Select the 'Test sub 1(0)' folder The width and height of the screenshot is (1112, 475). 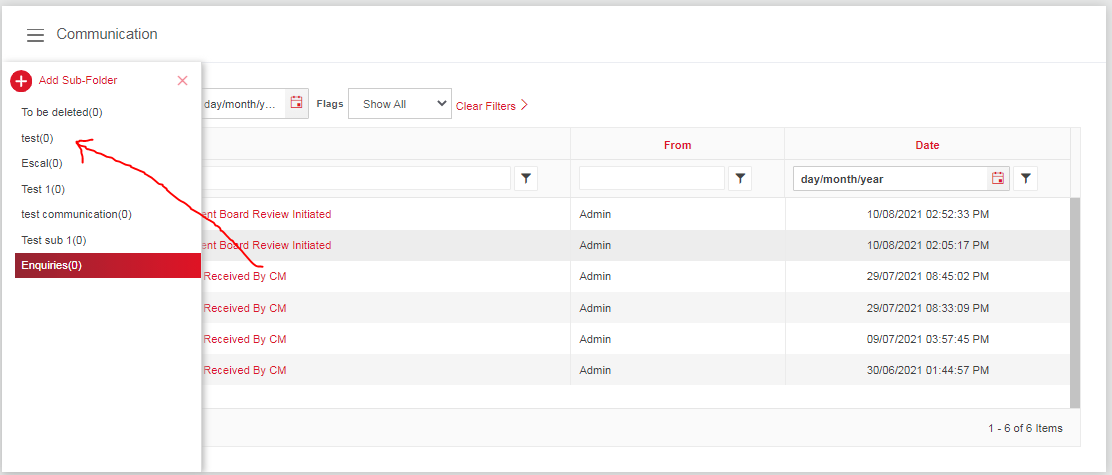(x=54, y=240)
